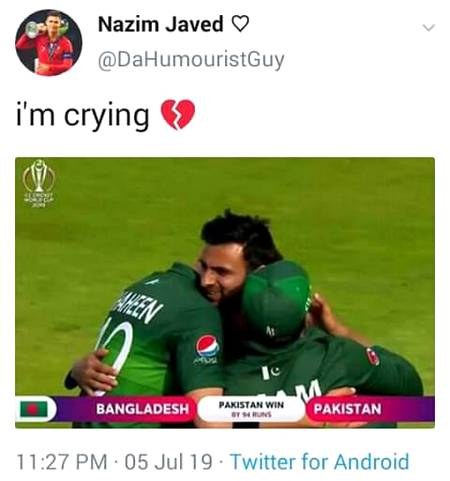The image size is (450, 481).
Task: Open the 11:27 PM timestamp
Action: [x=62, y=462]
